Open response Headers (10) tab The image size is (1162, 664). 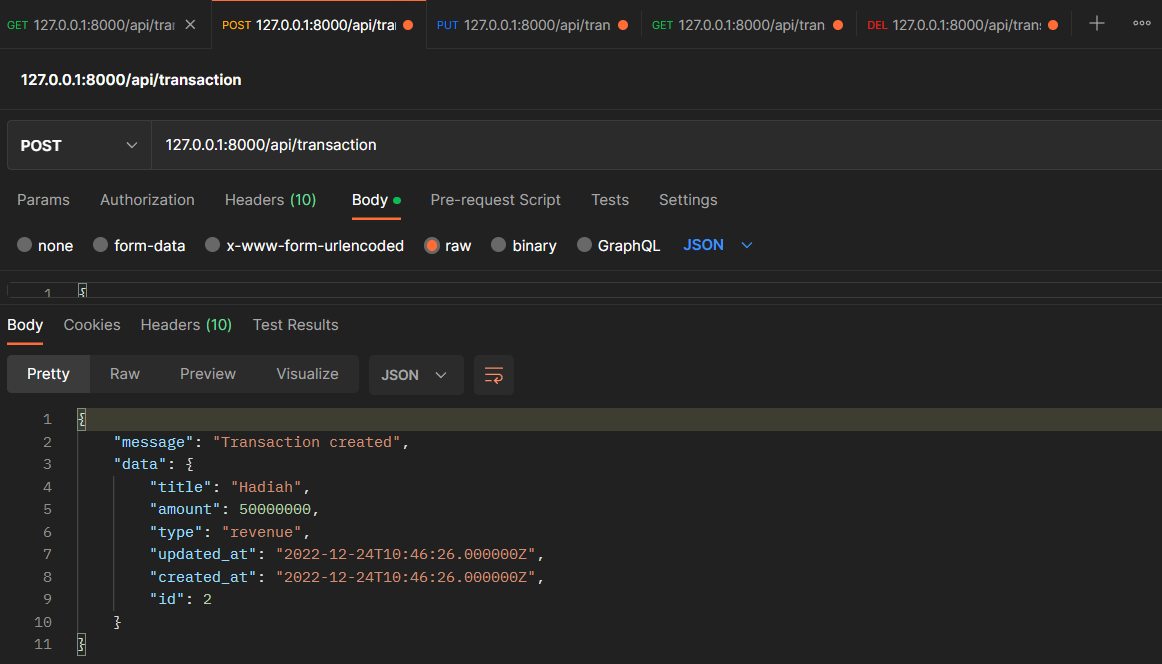coord(186,325)
